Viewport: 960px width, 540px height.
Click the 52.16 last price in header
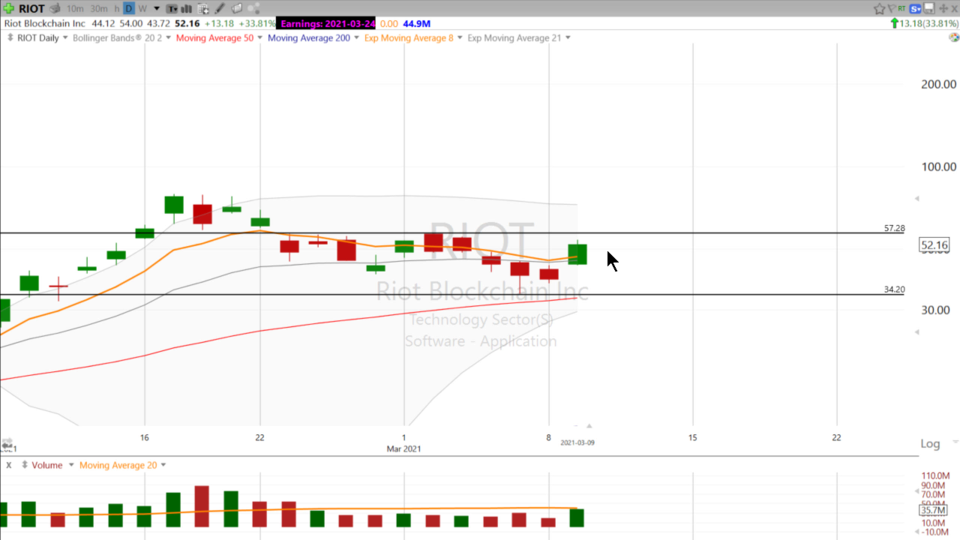[x=187, y=24]
